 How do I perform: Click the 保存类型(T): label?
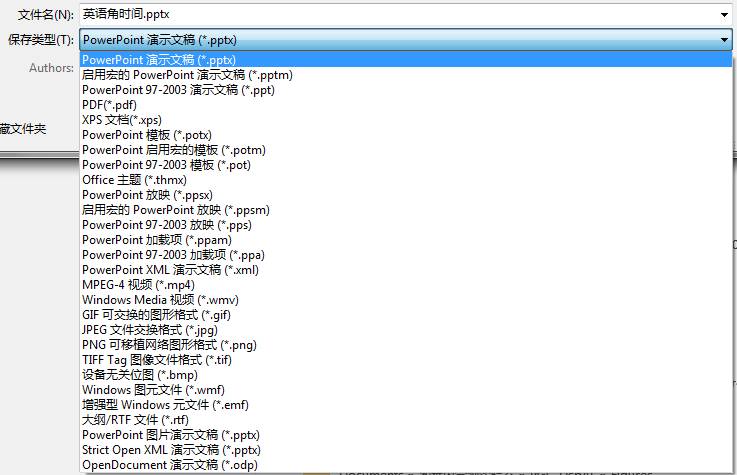click(41, 40)
